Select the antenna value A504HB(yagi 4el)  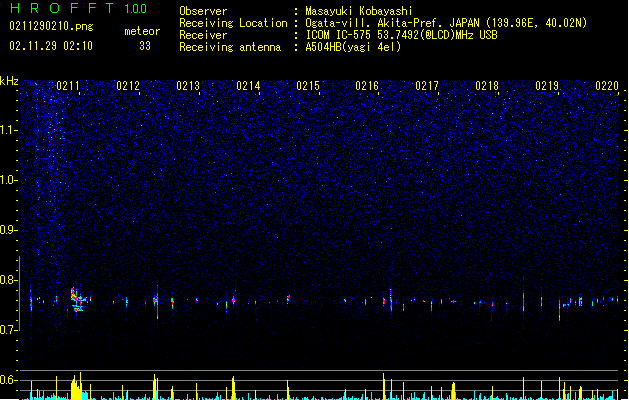tap(353, 47)
